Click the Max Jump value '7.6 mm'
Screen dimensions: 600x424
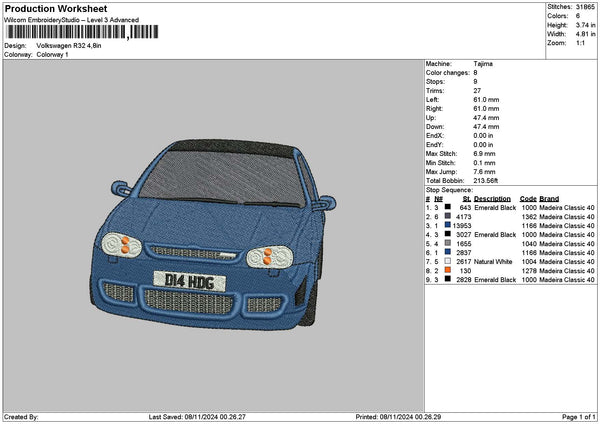(x=484, y=171)
